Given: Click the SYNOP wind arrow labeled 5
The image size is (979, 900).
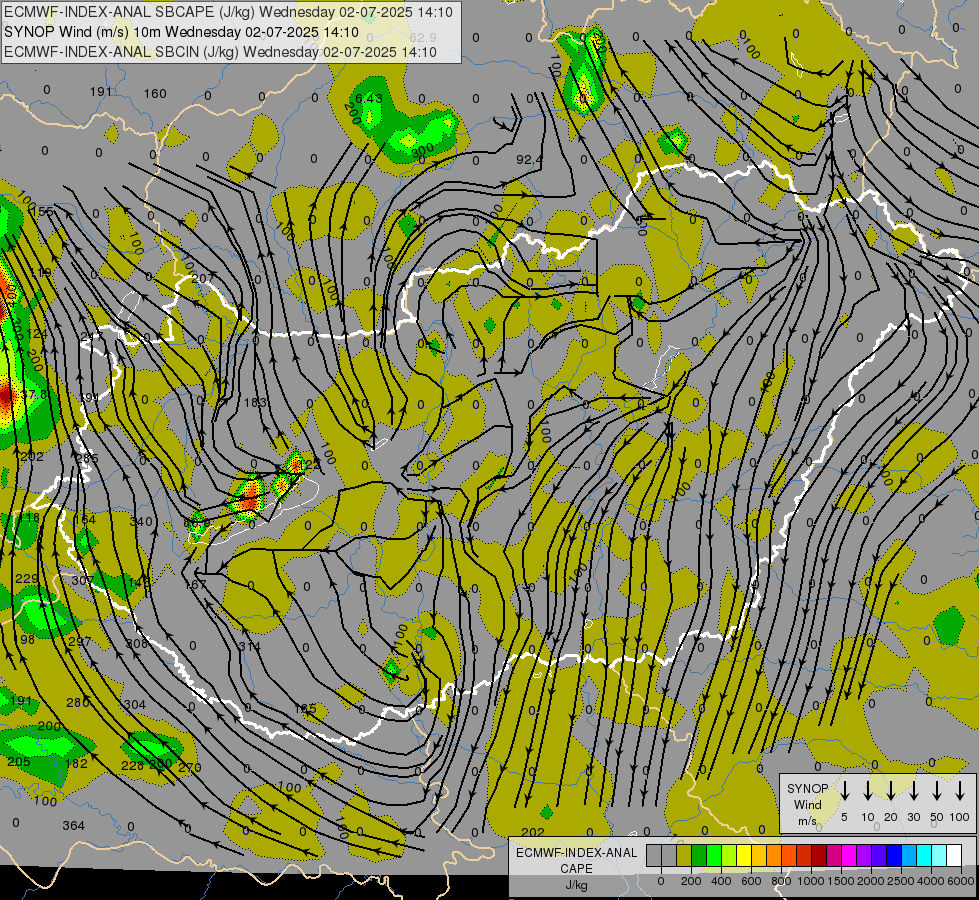Looking at the screenshot, I should tap(845, 790).
